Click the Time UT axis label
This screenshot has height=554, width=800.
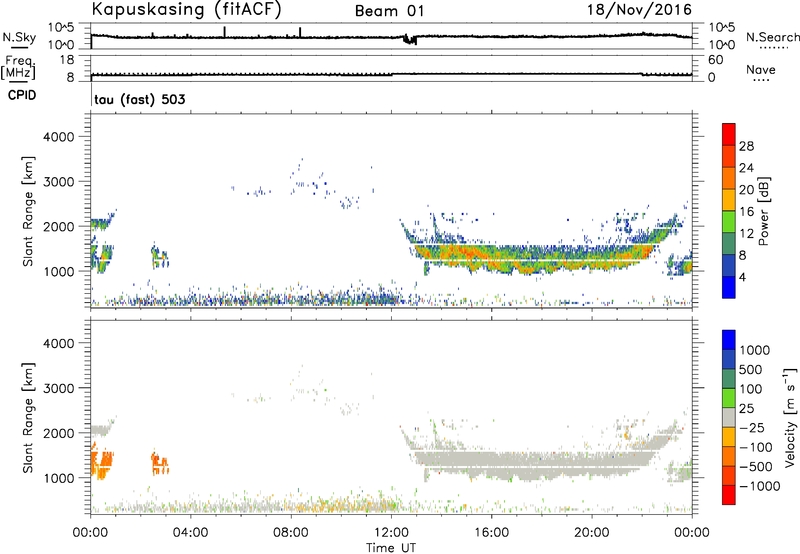[391, 548]
